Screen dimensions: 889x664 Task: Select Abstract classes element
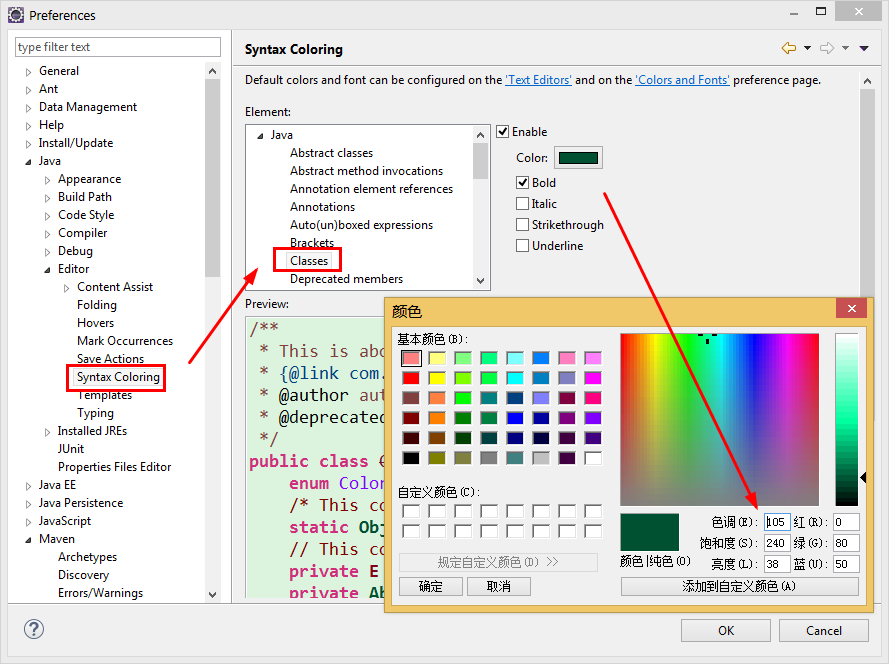click(x=332, y=153)
